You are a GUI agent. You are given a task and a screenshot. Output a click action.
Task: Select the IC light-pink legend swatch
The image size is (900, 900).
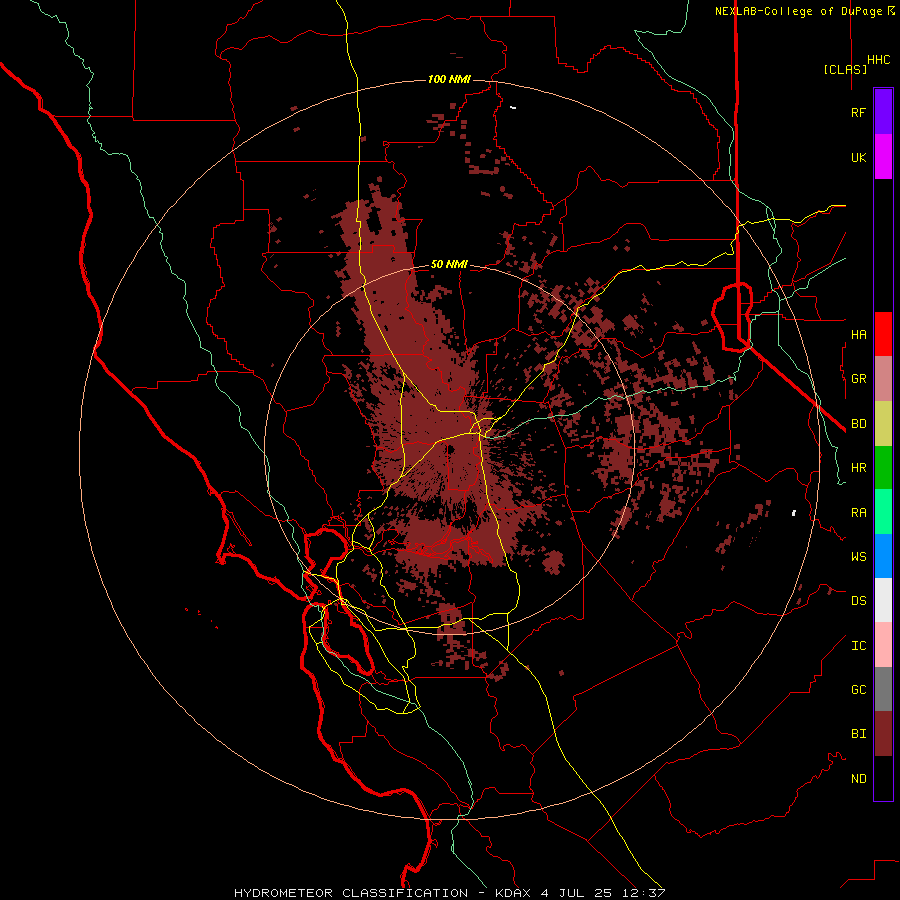[x=883, y=645]
